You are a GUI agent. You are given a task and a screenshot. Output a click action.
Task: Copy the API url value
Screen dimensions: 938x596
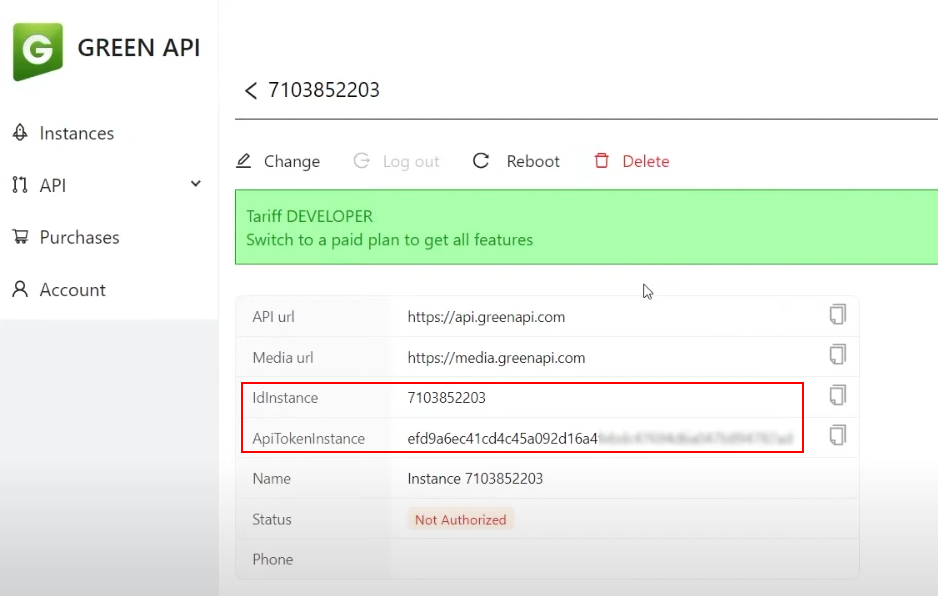click(838, 314)
